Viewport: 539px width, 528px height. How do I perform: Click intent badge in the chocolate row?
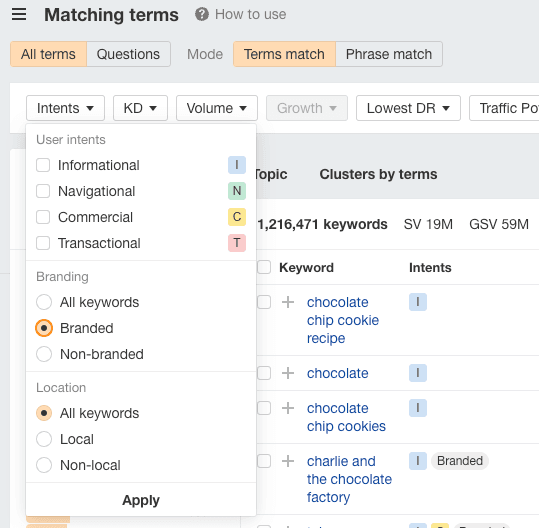pos(418,373)
